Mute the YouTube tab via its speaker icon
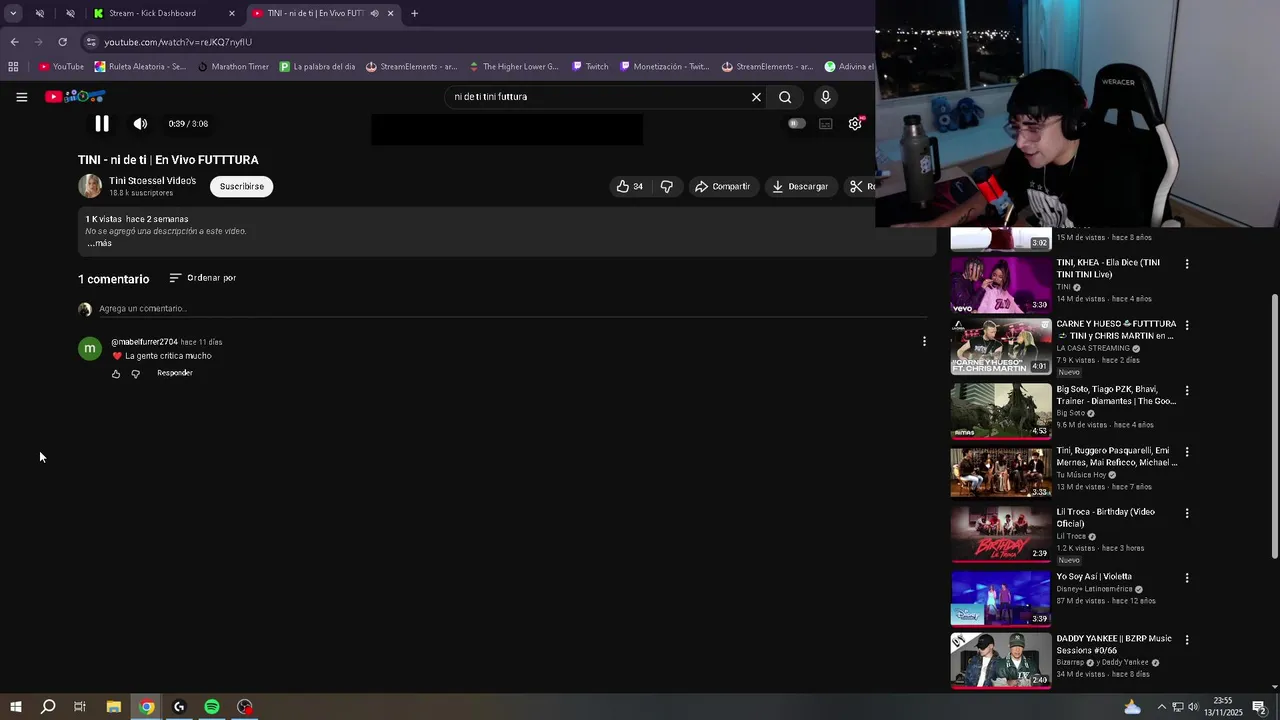 click(374, 13)
